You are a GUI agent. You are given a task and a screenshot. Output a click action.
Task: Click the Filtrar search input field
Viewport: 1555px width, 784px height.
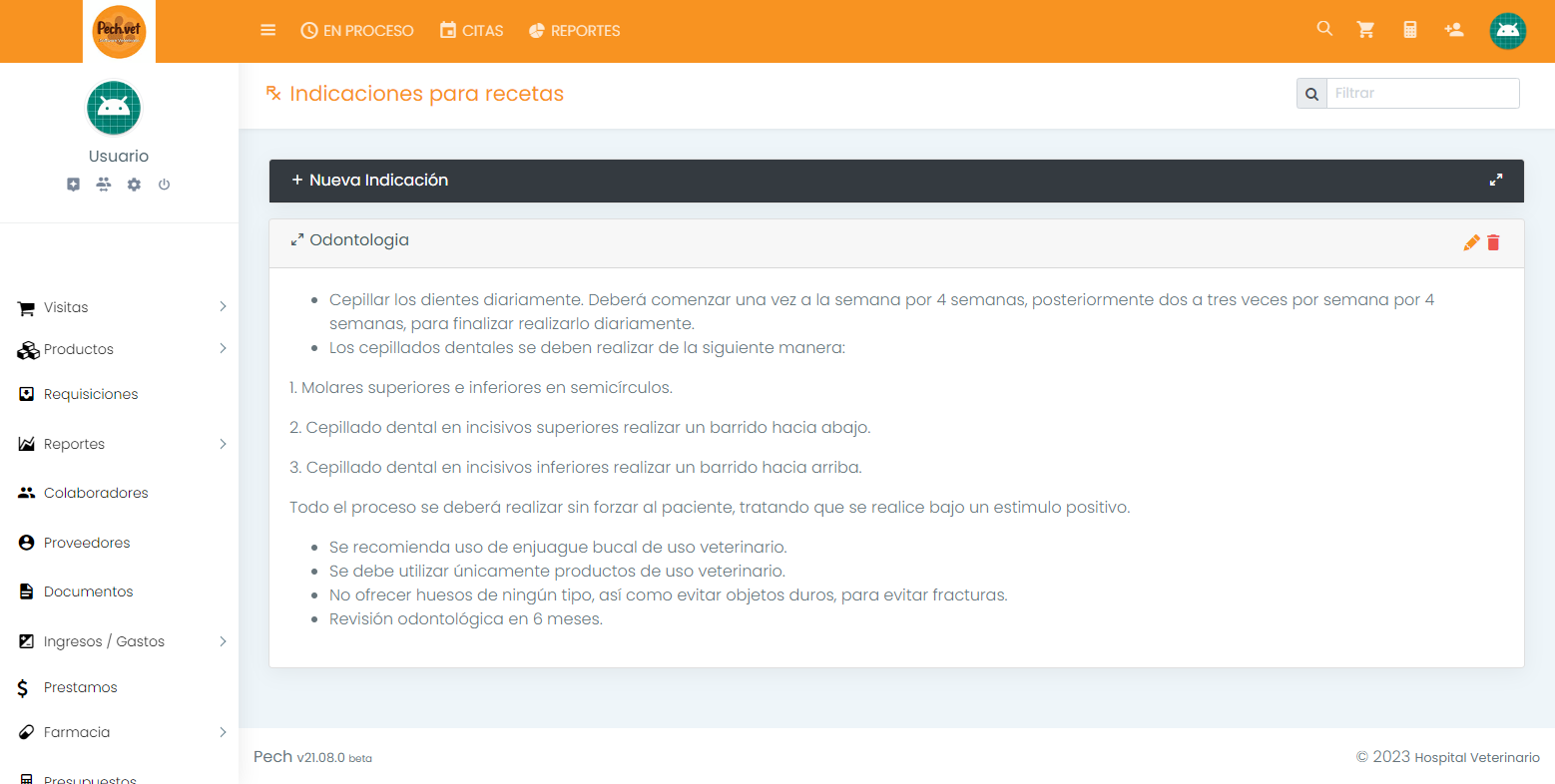(x=1421, y=93)
